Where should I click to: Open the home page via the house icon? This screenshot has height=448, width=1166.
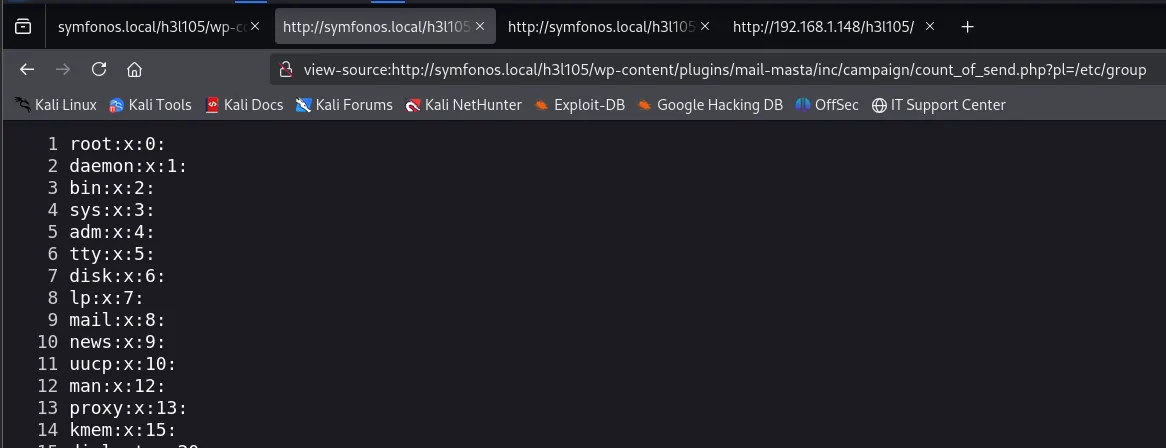pos(135,69)
